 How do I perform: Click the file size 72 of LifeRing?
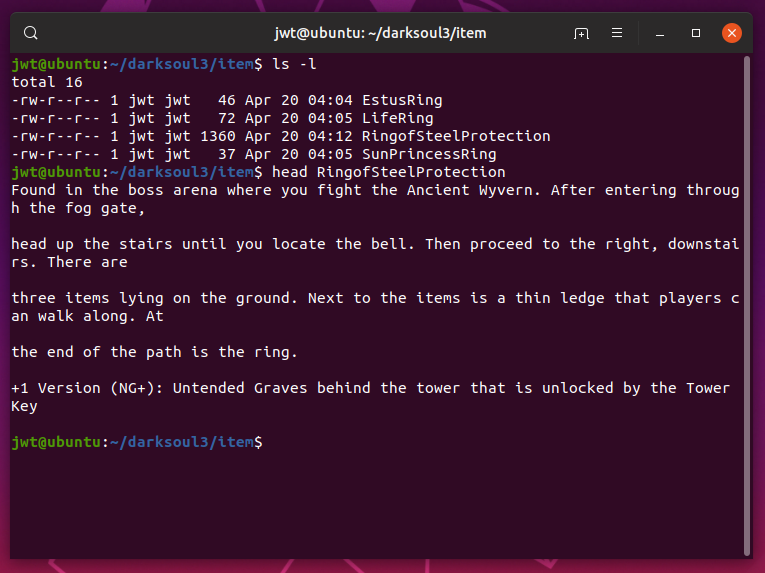coord(227,118)
